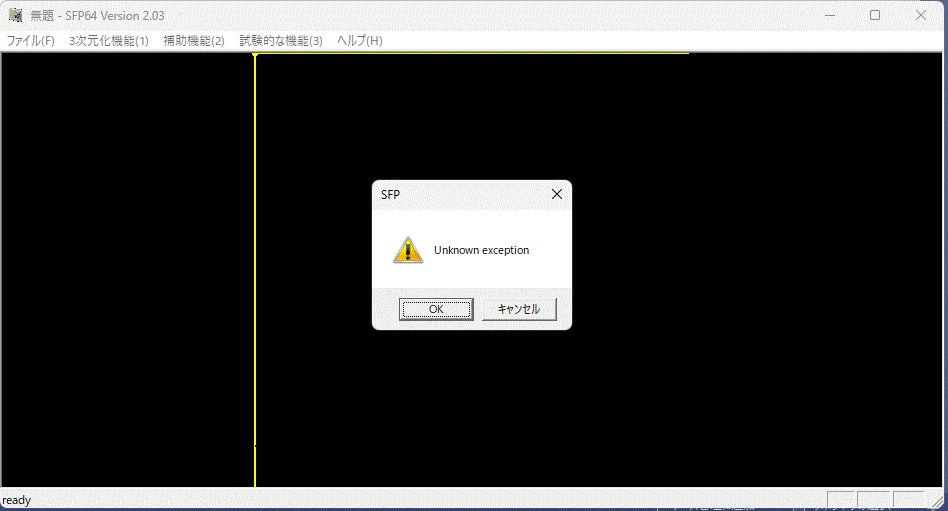Viewport: 948px width, 511px height.
Task: Open the ヘルプ(H) menu
Action: [x=360, y=41]
